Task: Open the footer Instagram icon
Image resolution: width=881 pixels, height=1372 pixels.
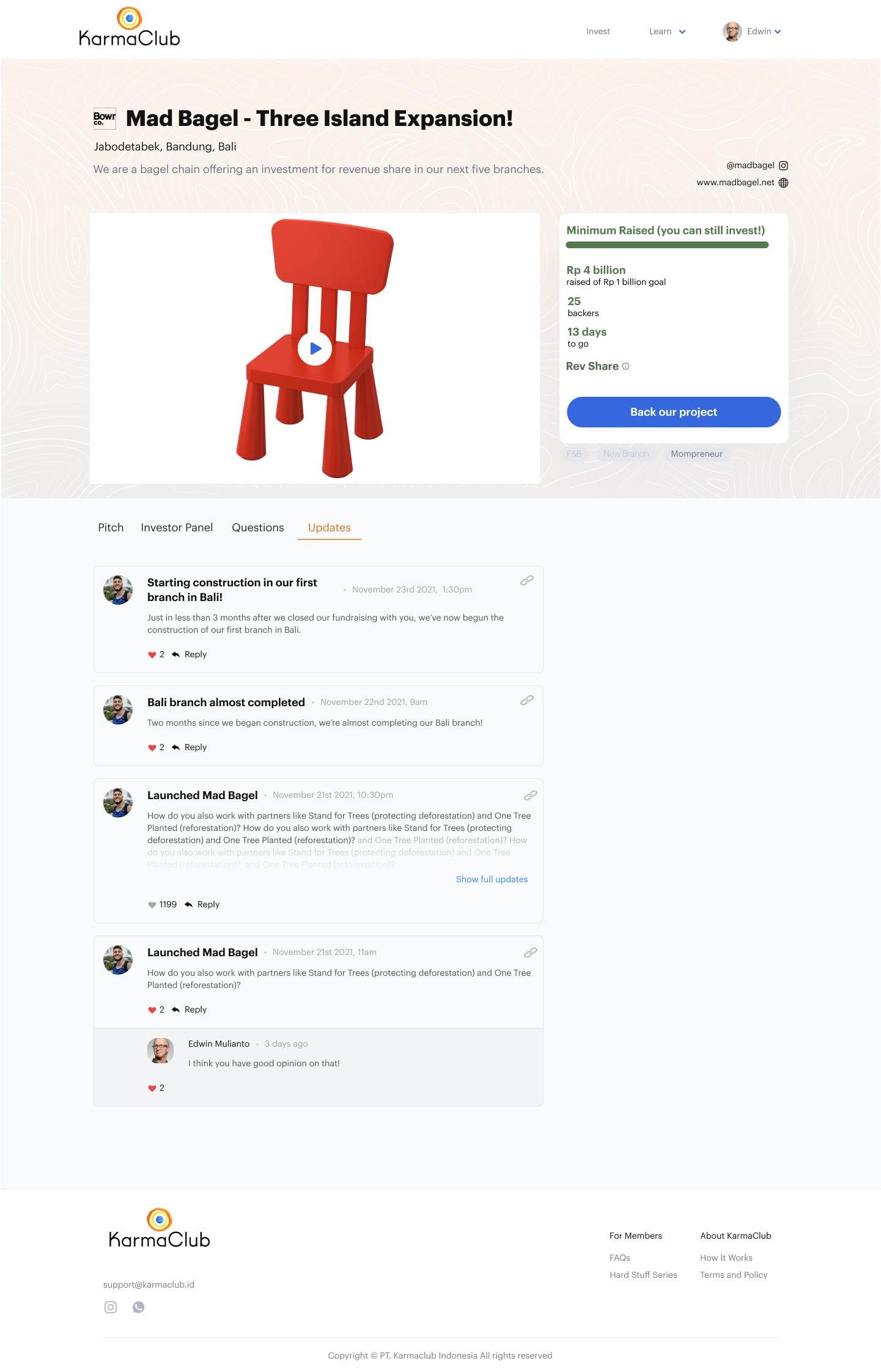Action: (x=111, y=1307)
